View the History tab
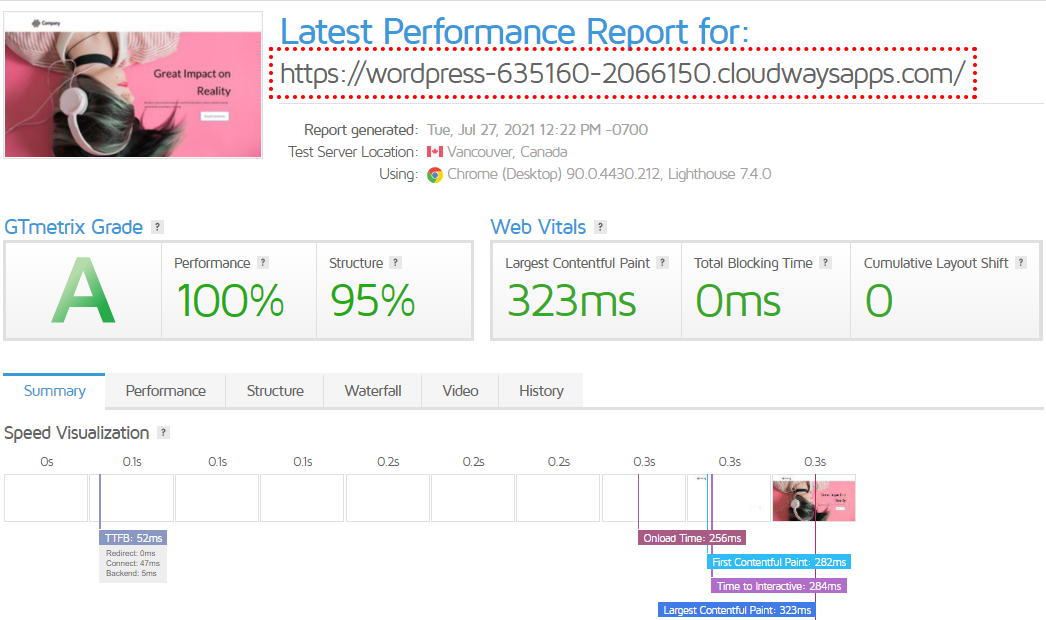 (541, 391)
